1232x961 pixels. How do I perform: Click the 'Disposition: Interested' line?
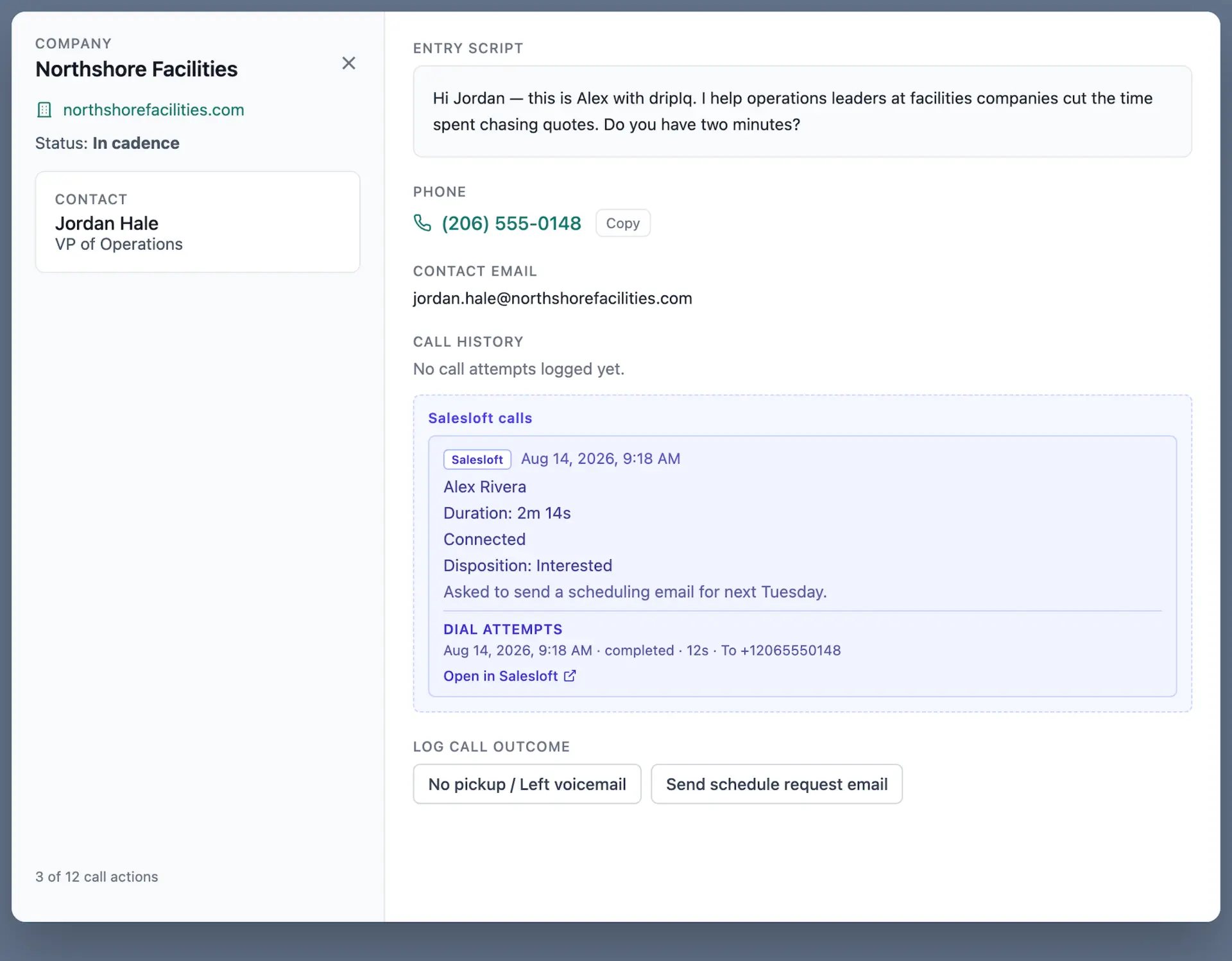(527, 566)
